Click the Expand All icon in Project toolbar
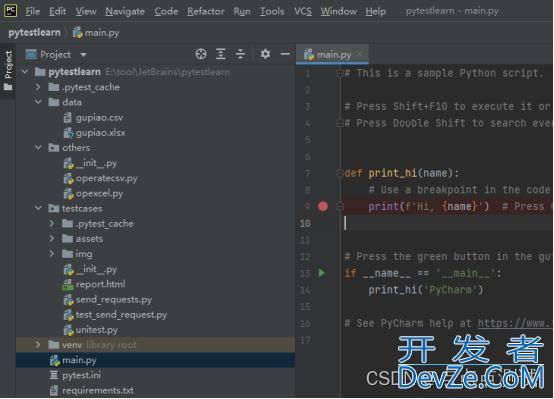Image resolution: width=554 pixels, height=399 pixels. pos(220,54)
